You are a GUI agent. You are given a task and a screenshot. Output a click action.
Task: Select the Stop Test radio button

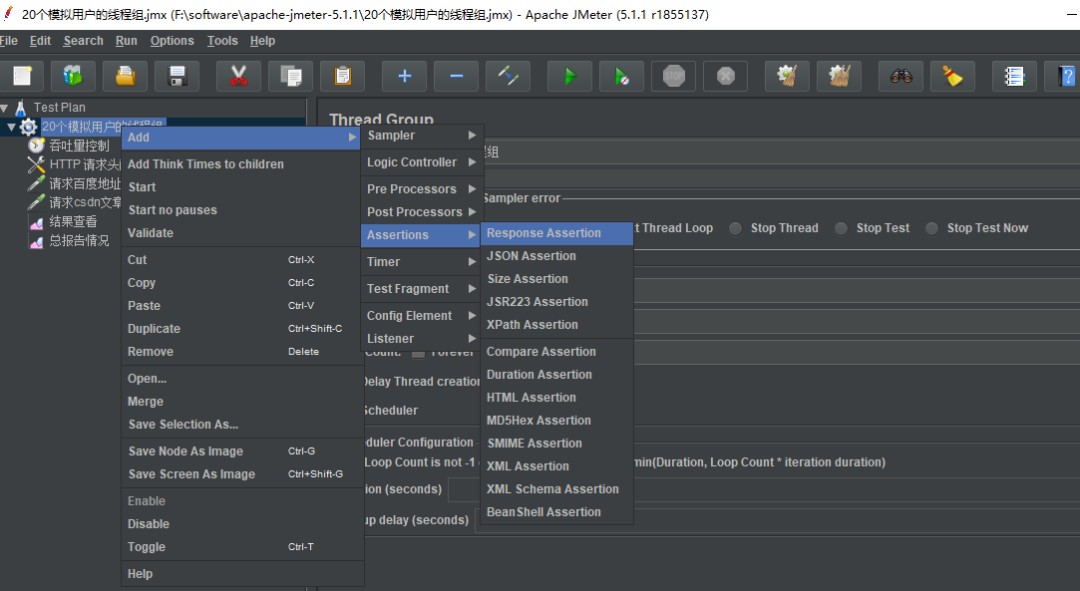pyautogui.click(x=841, y=228)
